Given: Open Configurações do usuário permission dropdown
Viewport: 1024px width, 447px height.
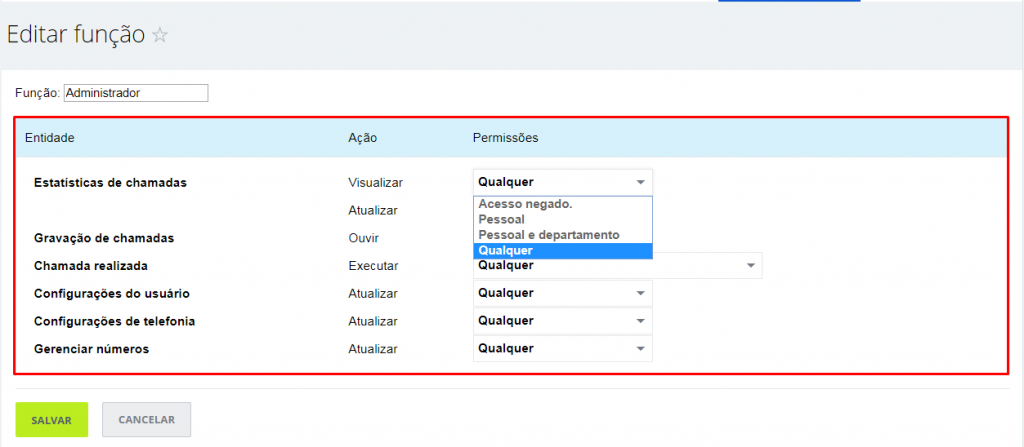Looking at the screenshot, I should pyautogui.click(x=562, y=293).
